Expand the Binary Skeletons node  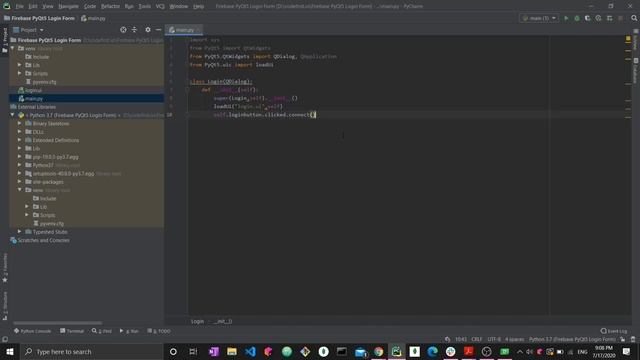tap(20, 123)
